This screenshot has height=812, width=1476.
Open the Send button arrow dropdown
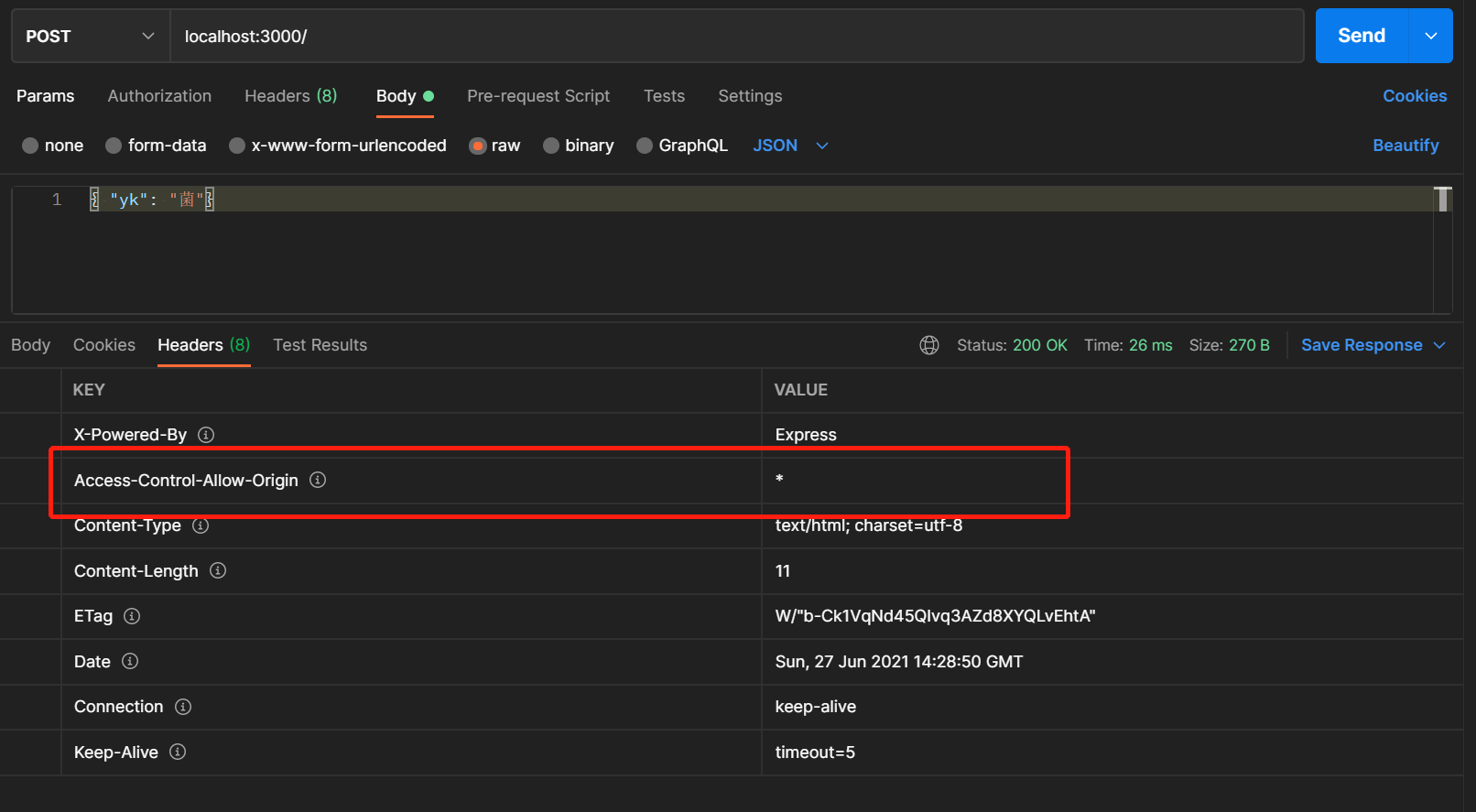click(x=1431, y=36)
